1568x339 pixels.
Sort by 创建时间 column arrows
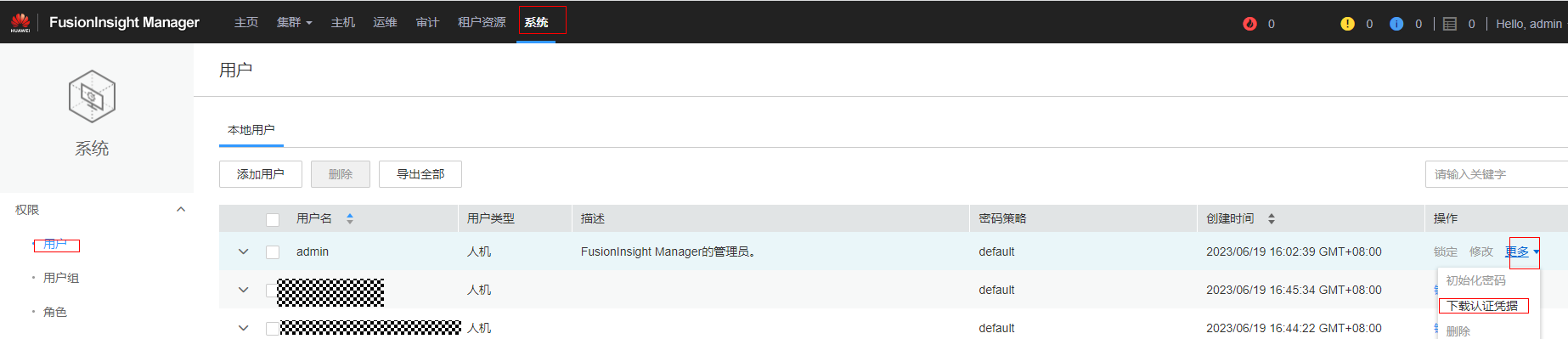pos(1272,218)
